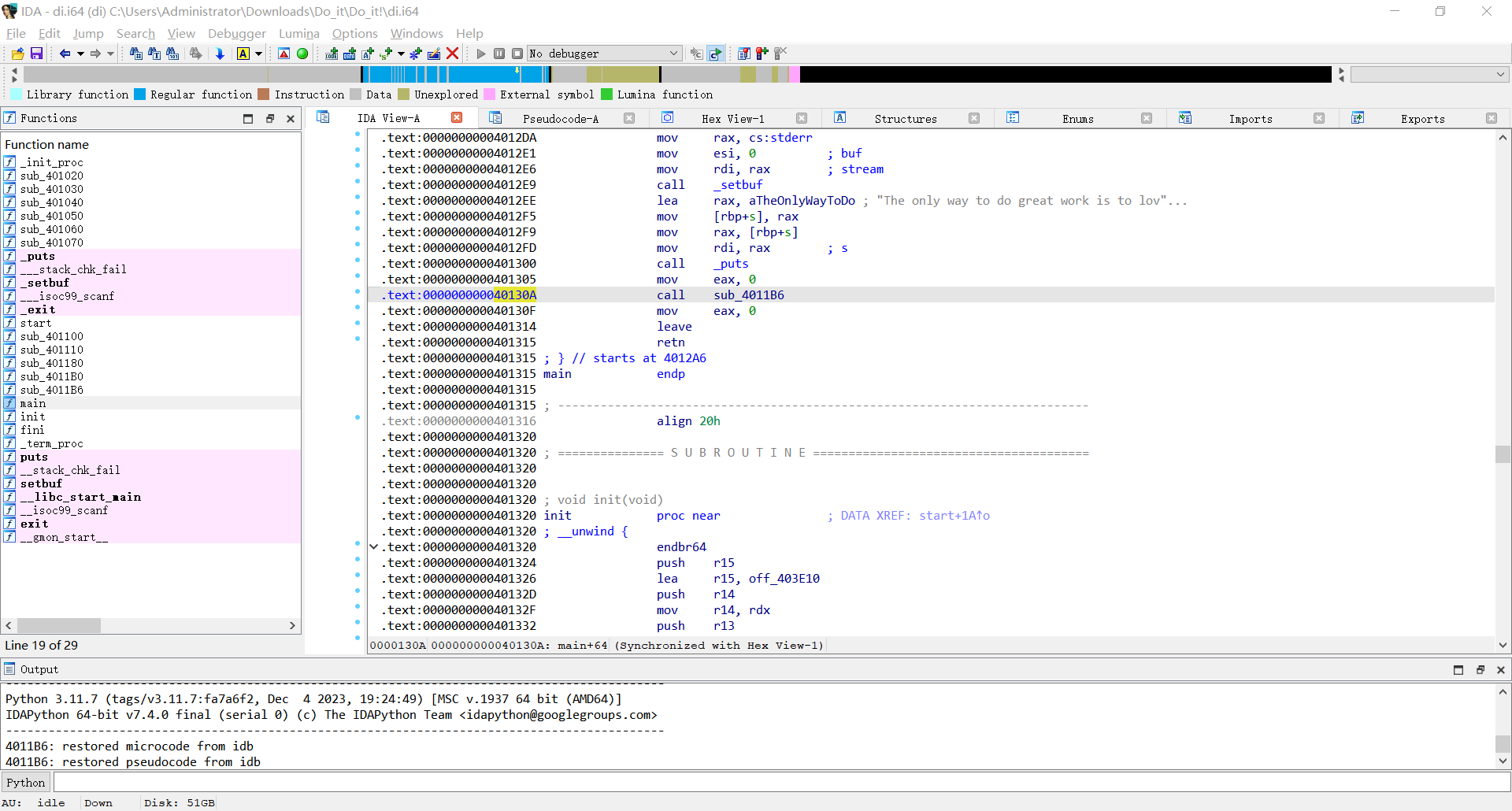The image size is (1512, 811).
Task: Open the Debugger menu
Action: tap(237, 33)
